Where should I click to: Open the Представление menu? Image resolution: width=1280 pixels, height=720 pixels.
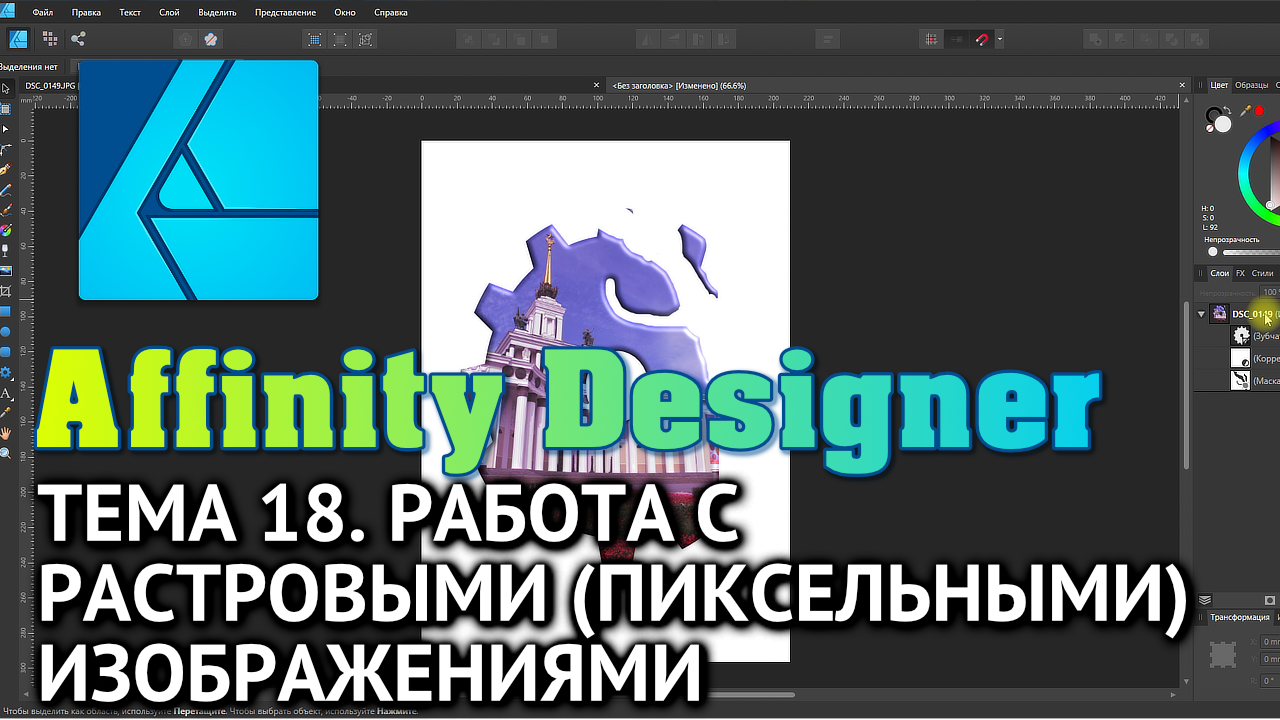(285, 13)
